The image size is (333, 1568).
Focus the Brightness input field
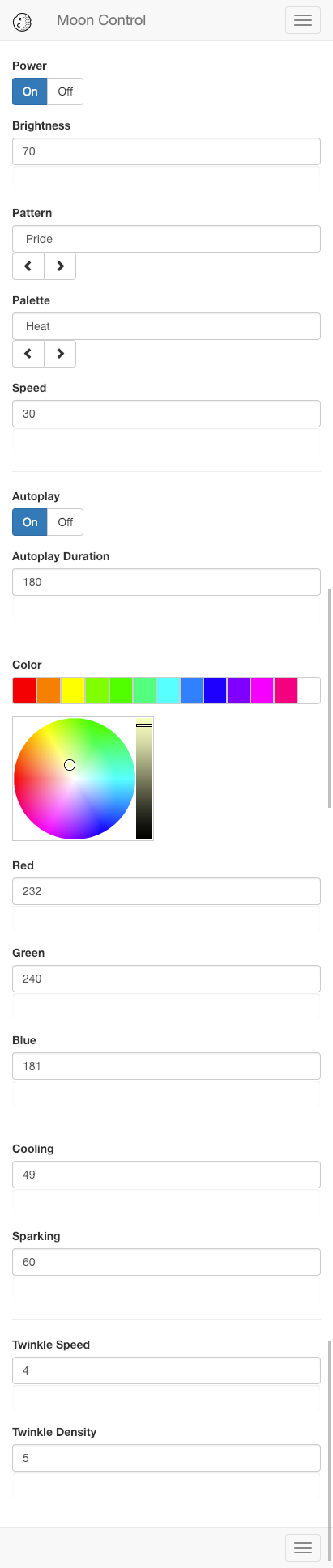tap(166, 151)
